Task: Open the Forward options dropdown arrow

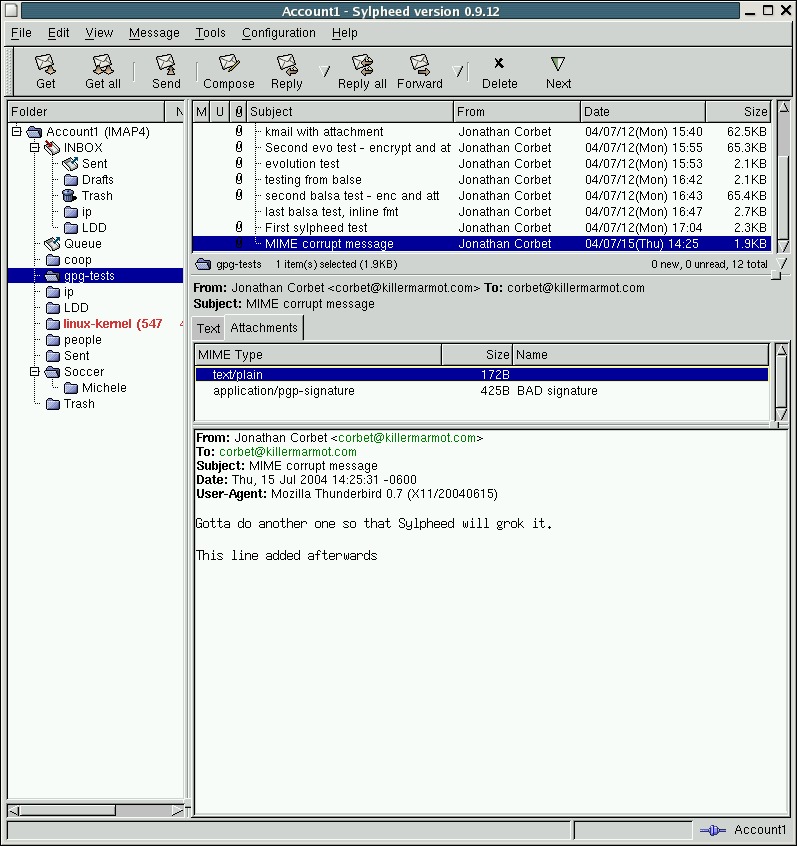Action: coord(458,71)
